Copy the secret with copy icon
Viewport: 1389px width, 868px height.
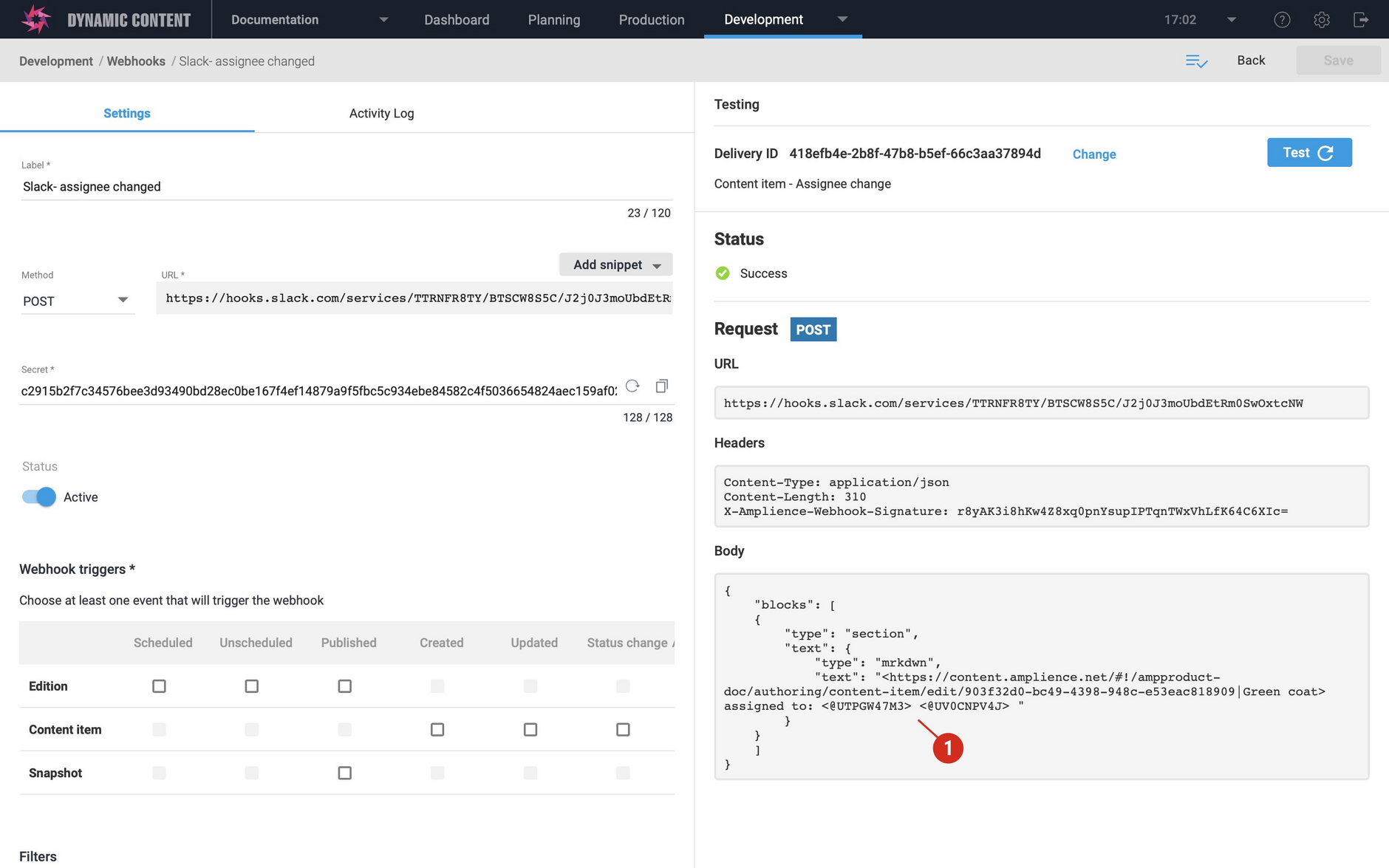662,386
